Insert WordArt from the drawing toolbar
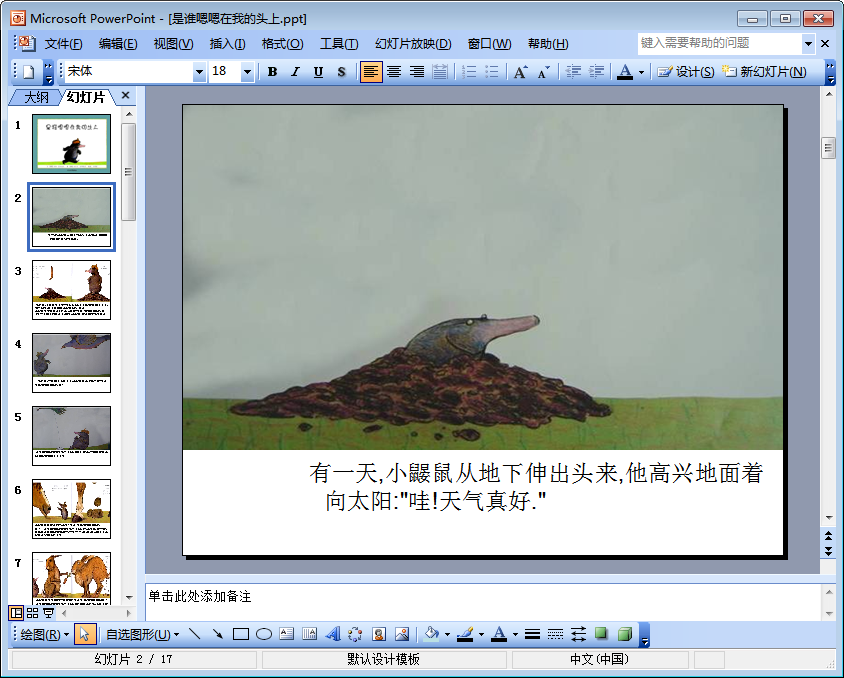 pyautogui.click(x=333, y=634)
